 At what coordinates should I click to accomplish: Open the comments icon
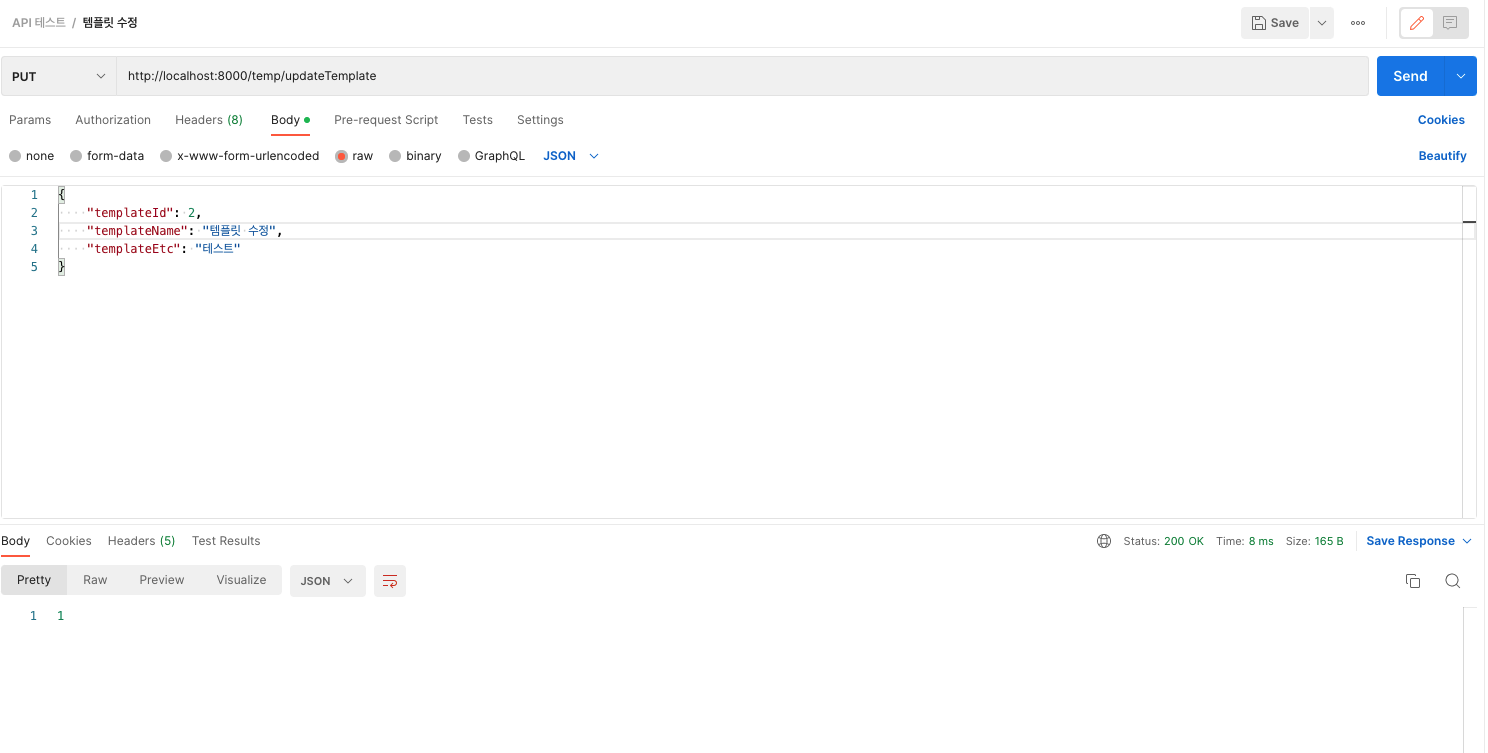click(1450, 23)
